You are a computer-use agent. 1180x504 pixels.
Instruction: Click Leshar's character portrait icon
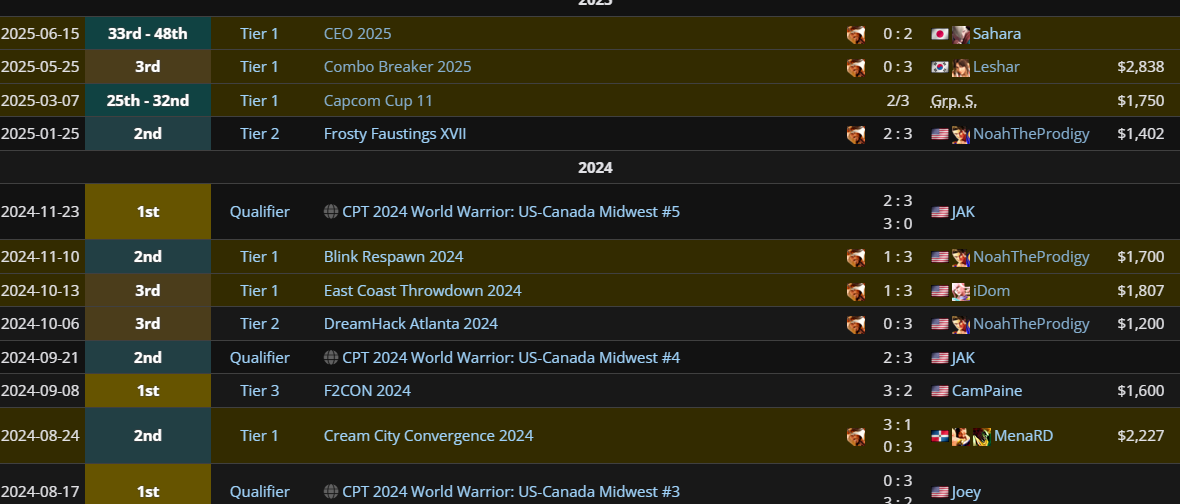click(x=960, y=67)
